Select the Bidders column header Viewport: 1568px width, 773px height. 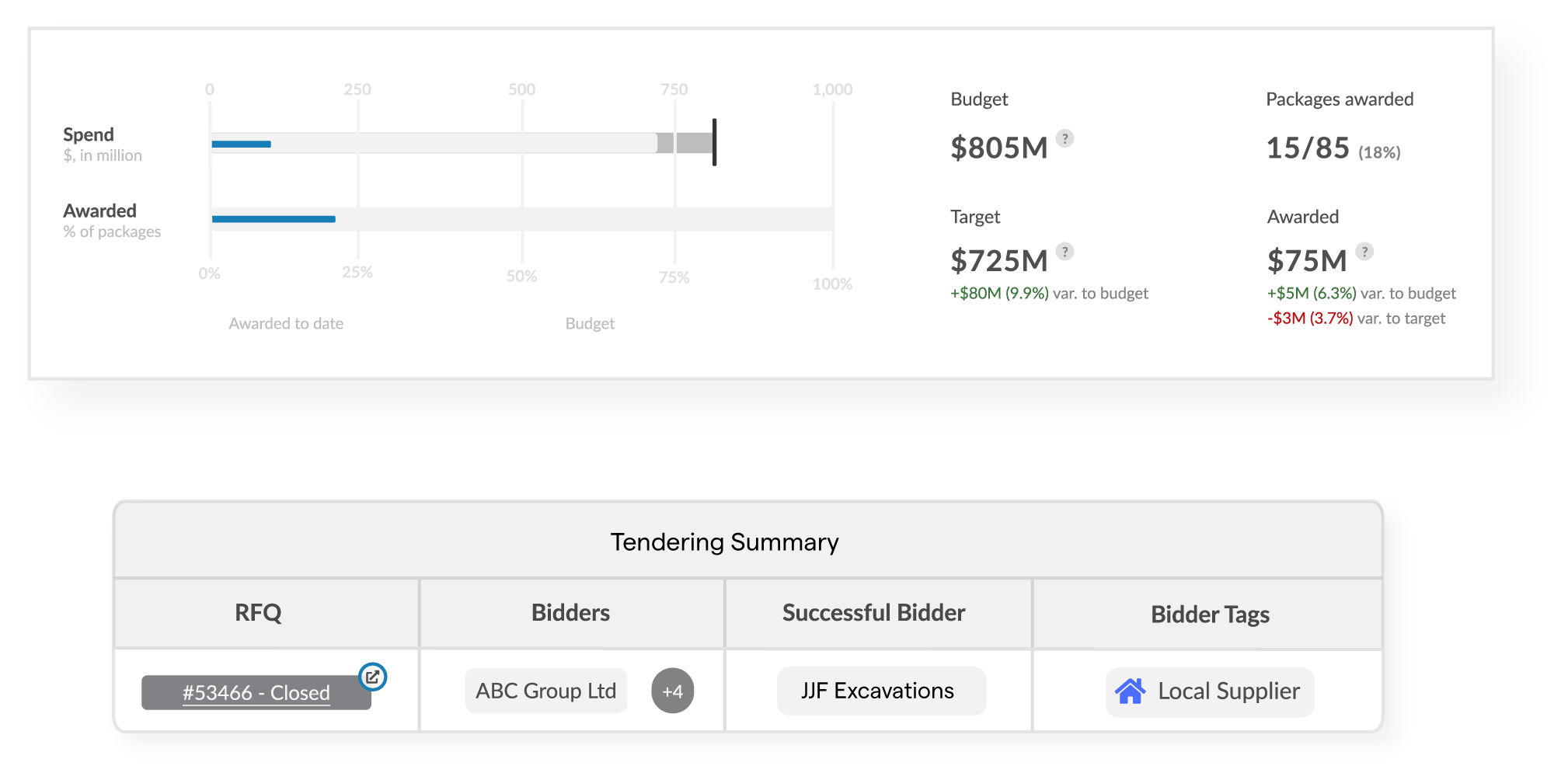coord(571,614)
